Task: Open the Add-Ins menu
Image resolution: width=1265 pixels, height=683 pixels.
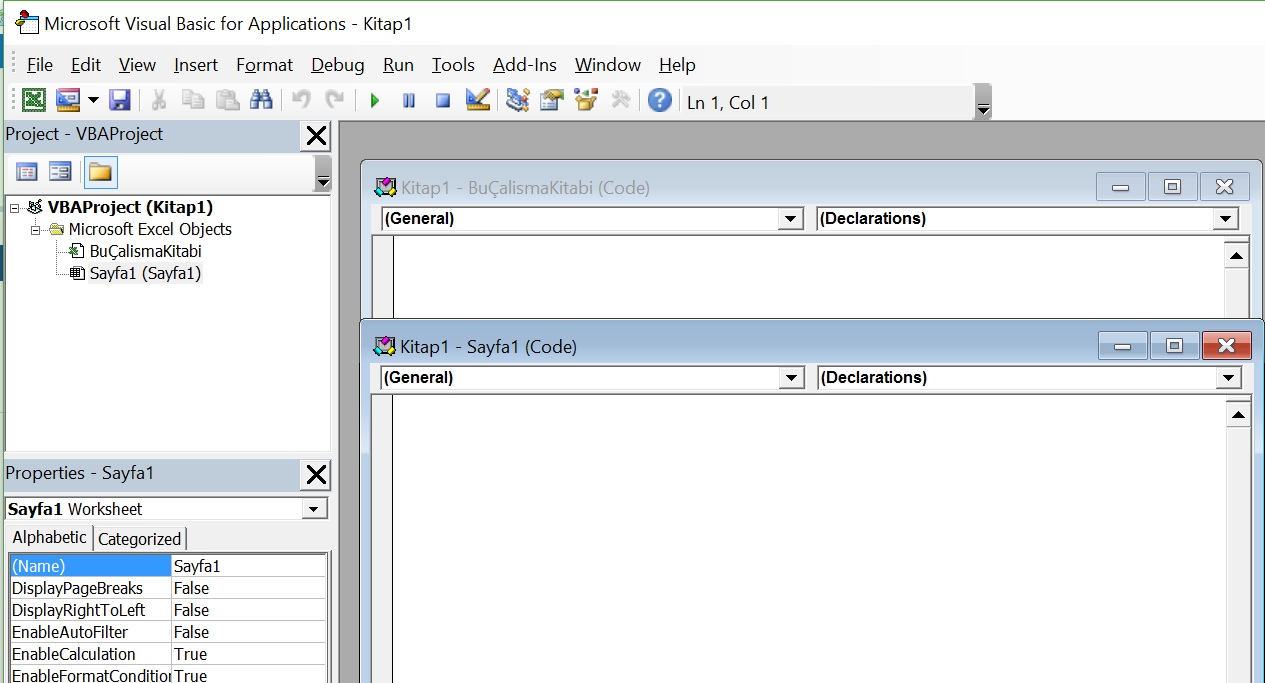Action: 525,65
